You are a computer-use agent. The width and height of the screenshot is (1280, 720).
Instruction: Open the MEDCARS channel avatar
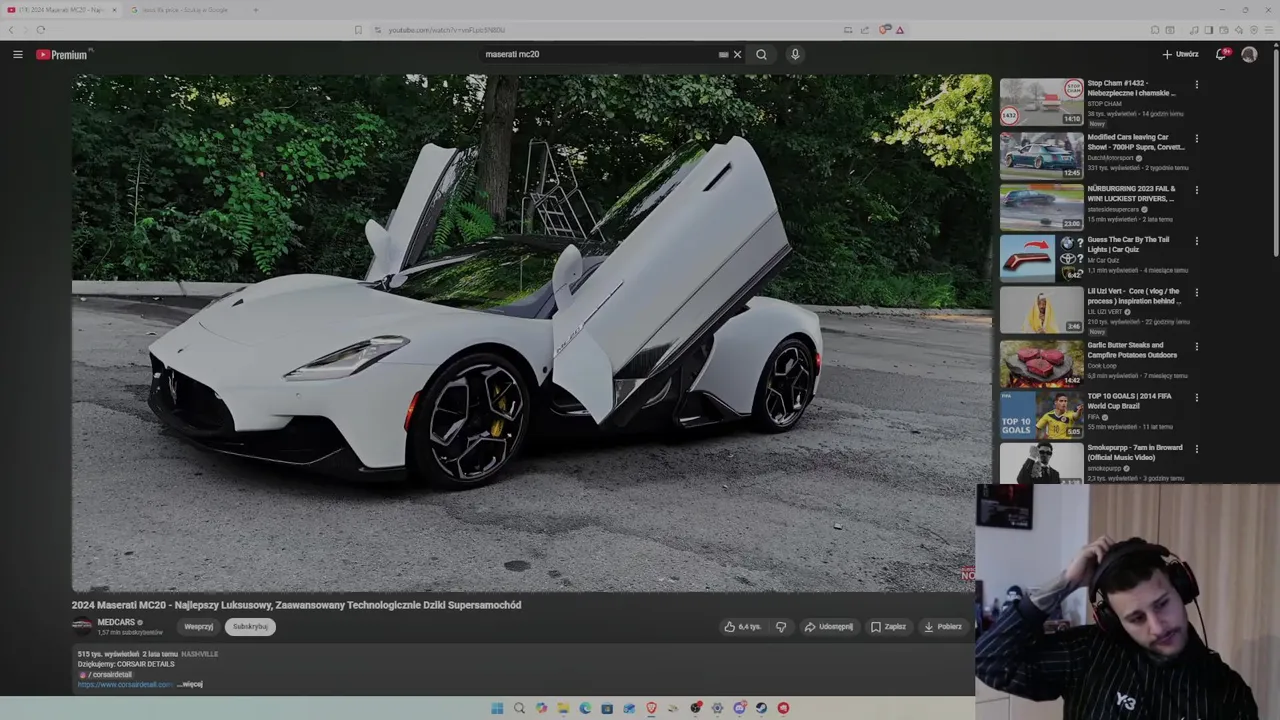[82, 627]
